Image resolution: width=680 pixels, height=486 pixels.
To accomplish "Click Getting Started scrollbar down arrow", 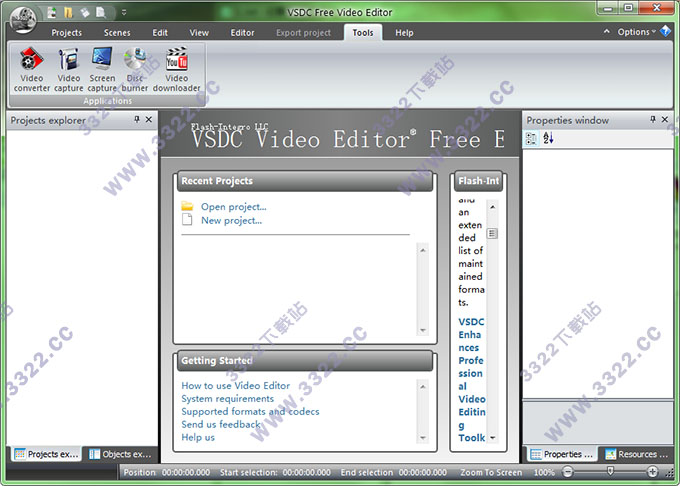I will tap(423, 438).
